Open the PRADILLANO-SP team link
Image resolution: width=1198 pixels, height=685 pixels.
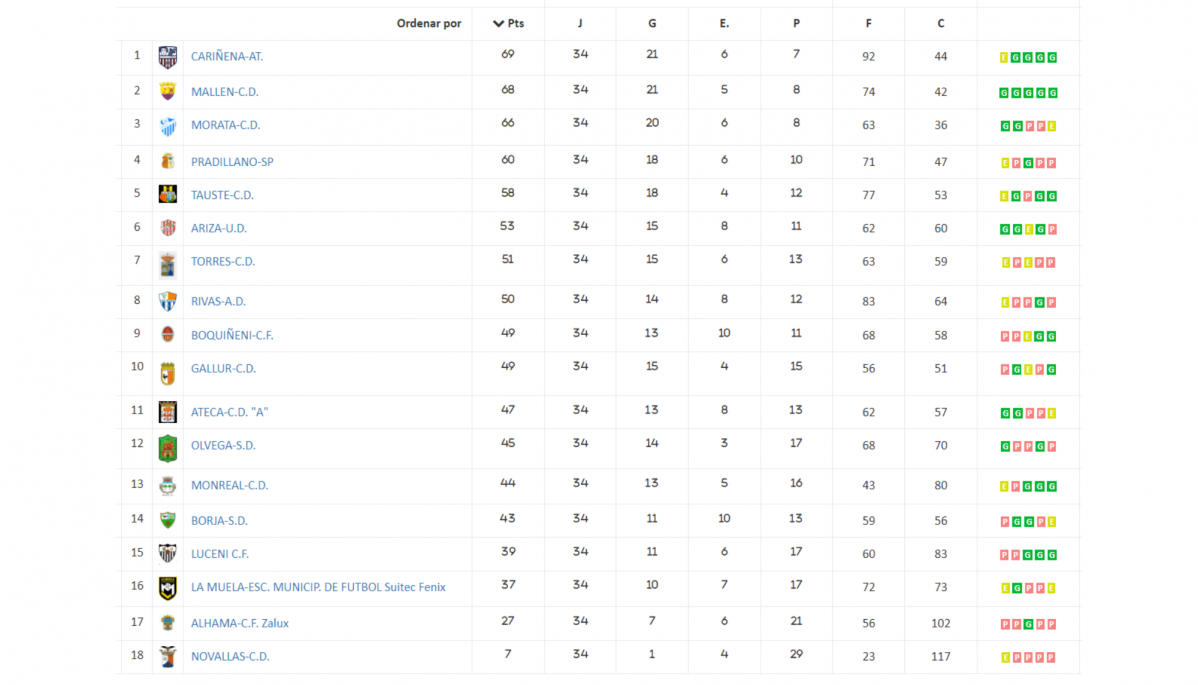(232, 162)
